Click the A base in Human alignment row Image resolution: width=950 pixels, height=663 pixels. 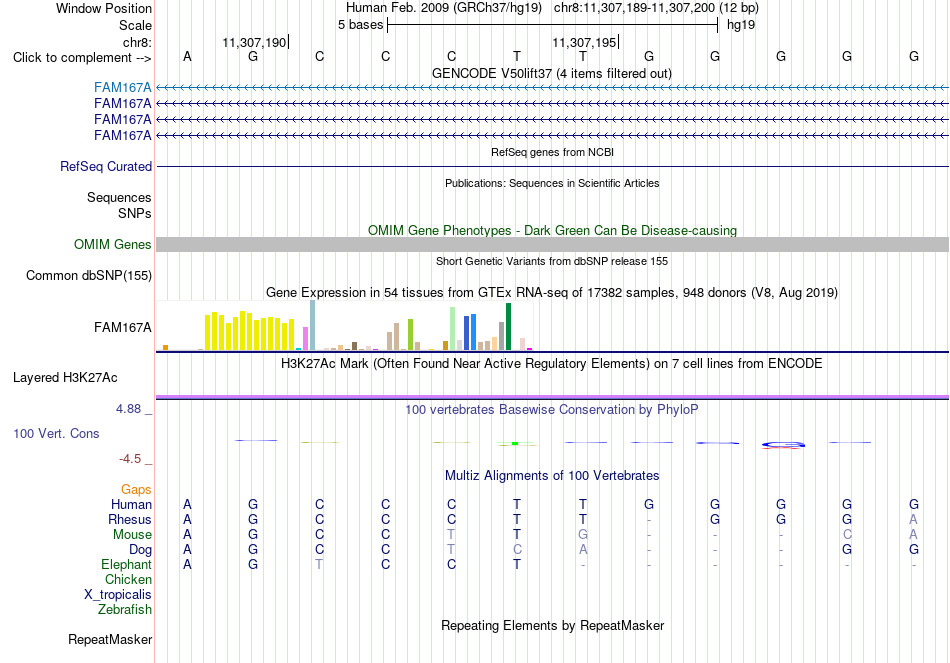[187, 504]
